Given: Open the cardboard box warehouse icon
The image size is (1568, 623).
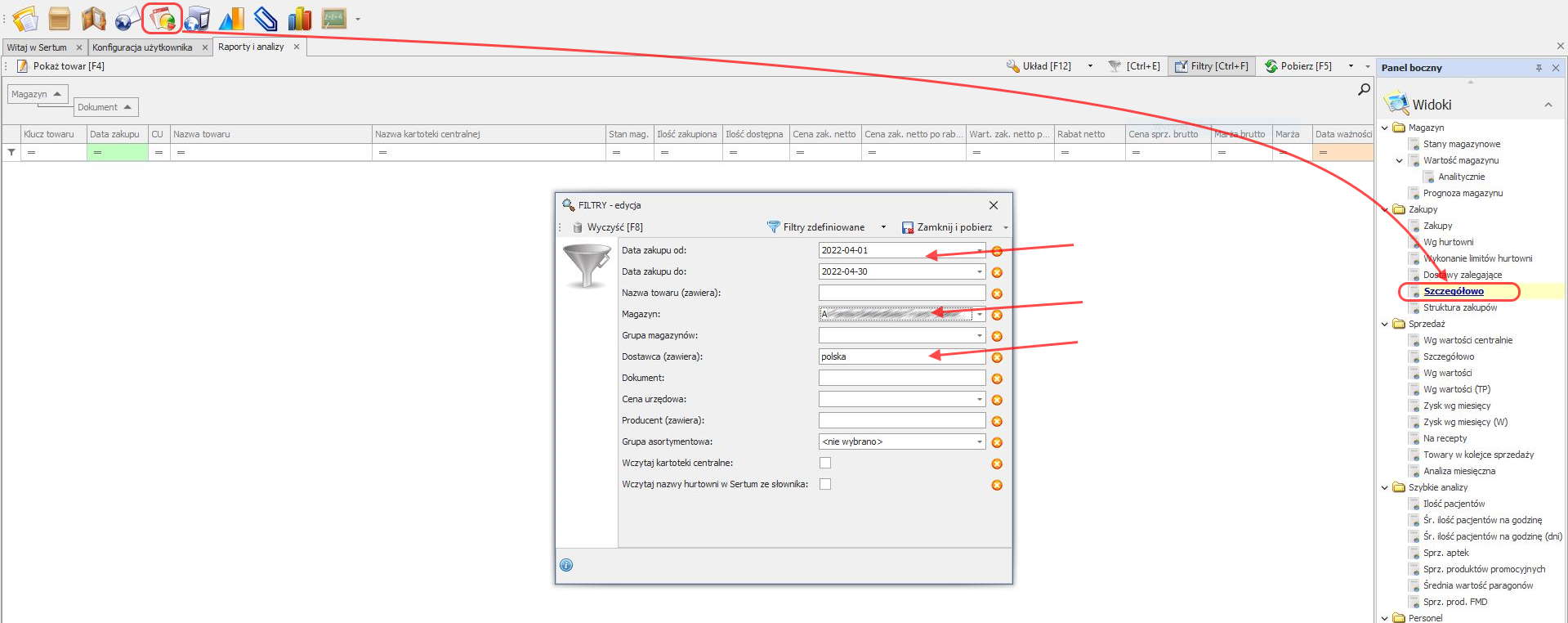Looking at the screenshot, I should pyautogui.click(x=59, y=18).
